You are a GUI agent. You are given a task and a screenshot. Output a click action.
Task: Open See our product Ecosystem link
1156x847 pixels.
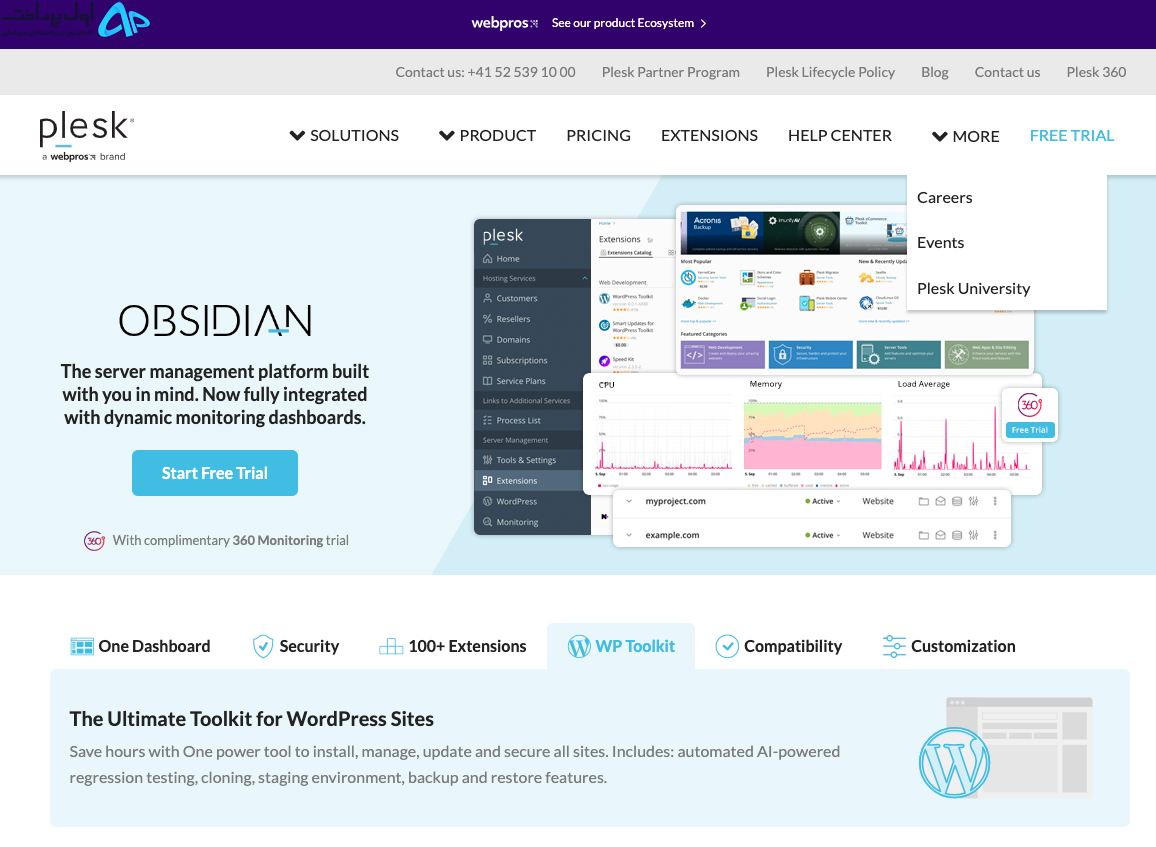[x=622, y=24]
